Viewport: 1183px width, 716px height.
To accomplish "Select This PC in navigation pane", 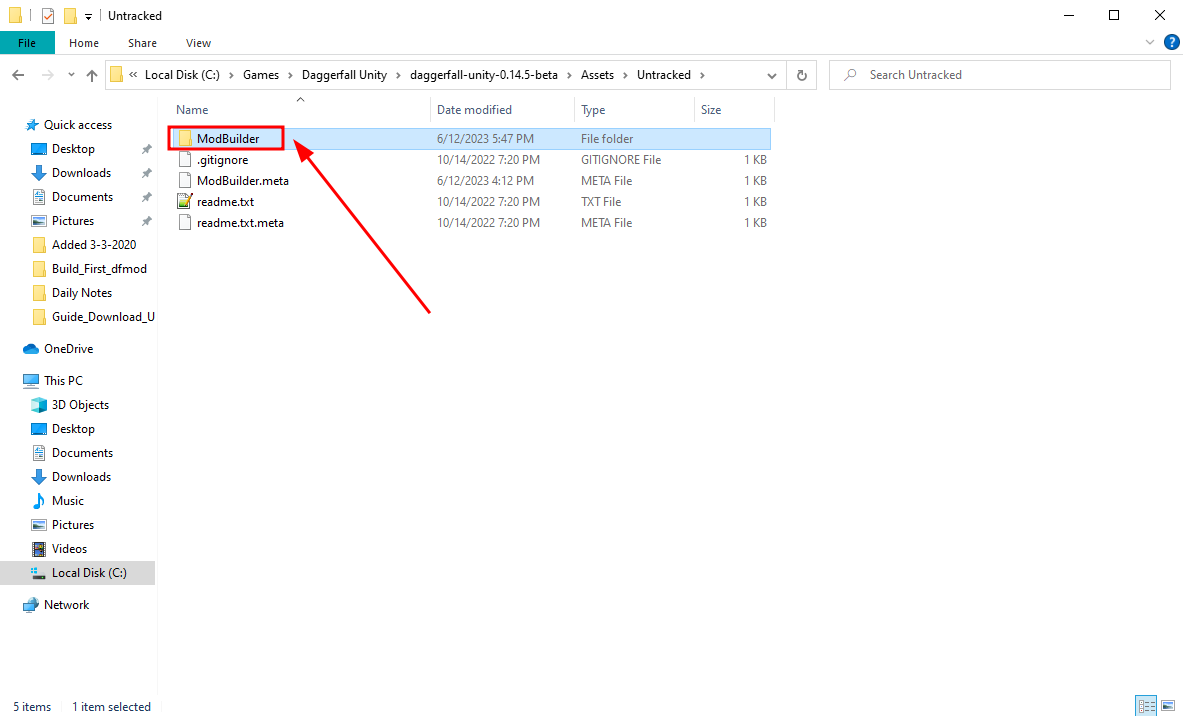I will (x=63, y=381).
